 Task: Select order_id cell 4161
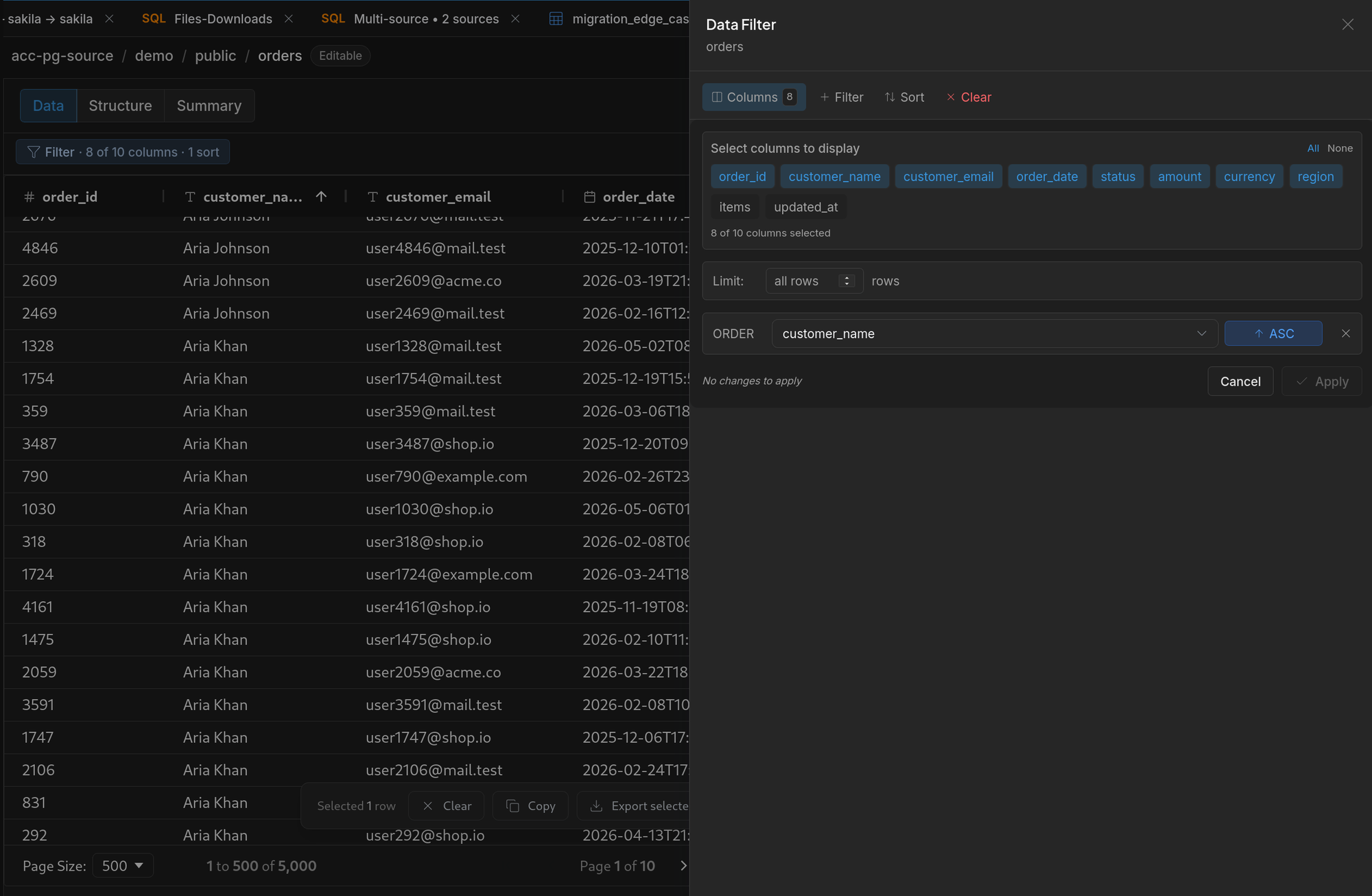[37, 607]
